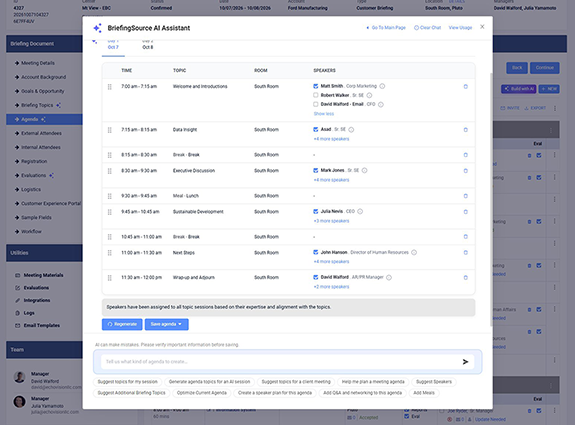Open the info icon beside Matt Smith
The height and width of the screenshot is (425, 575).
point(382,86)
